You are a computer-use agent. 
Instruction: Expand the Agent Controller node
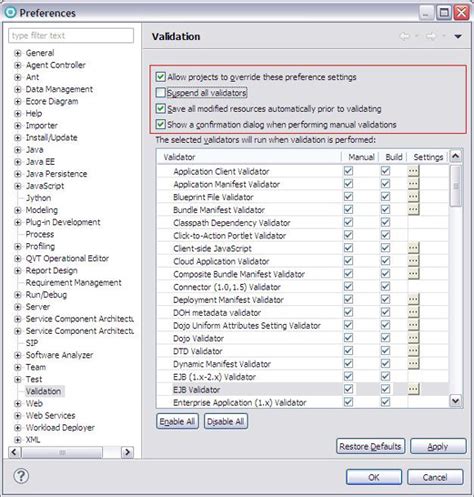click(x=18, y=65)
